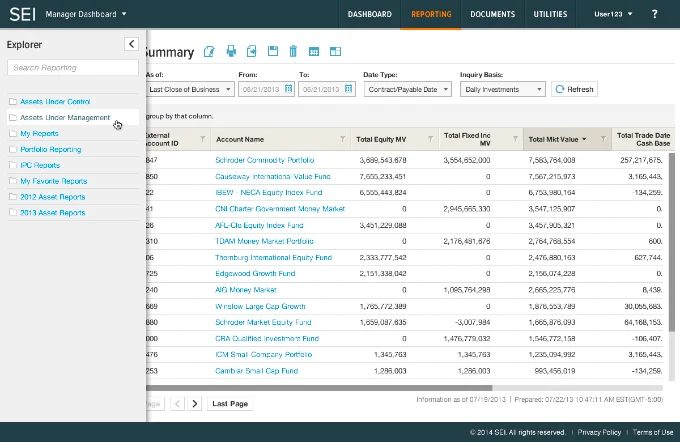The image size is (680, 442).
Task: Open the User123 account menu
Action: [x=613, y=14]
